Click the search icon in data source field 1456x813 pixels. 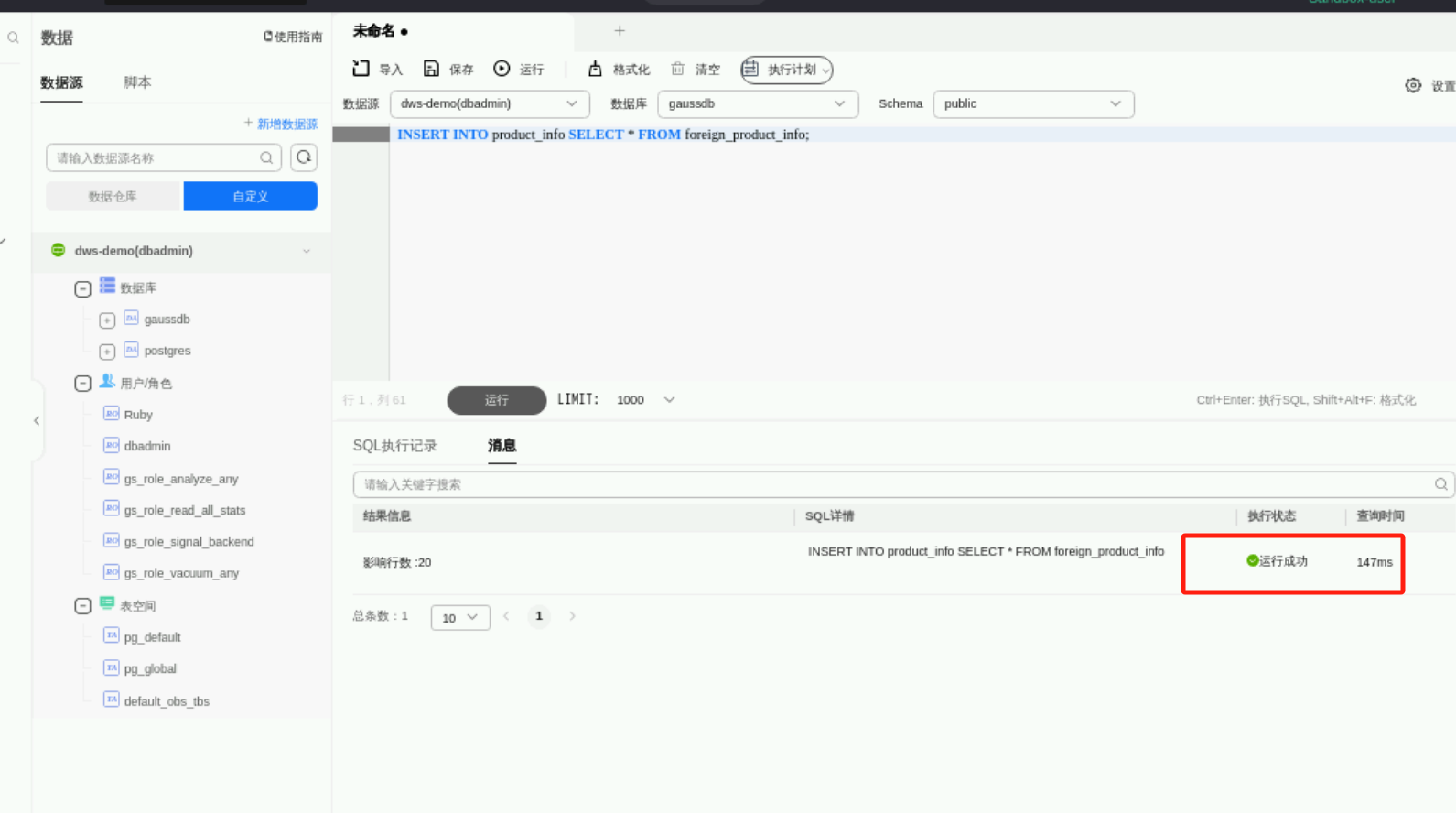pyautogui.click(x=266, y=157)
